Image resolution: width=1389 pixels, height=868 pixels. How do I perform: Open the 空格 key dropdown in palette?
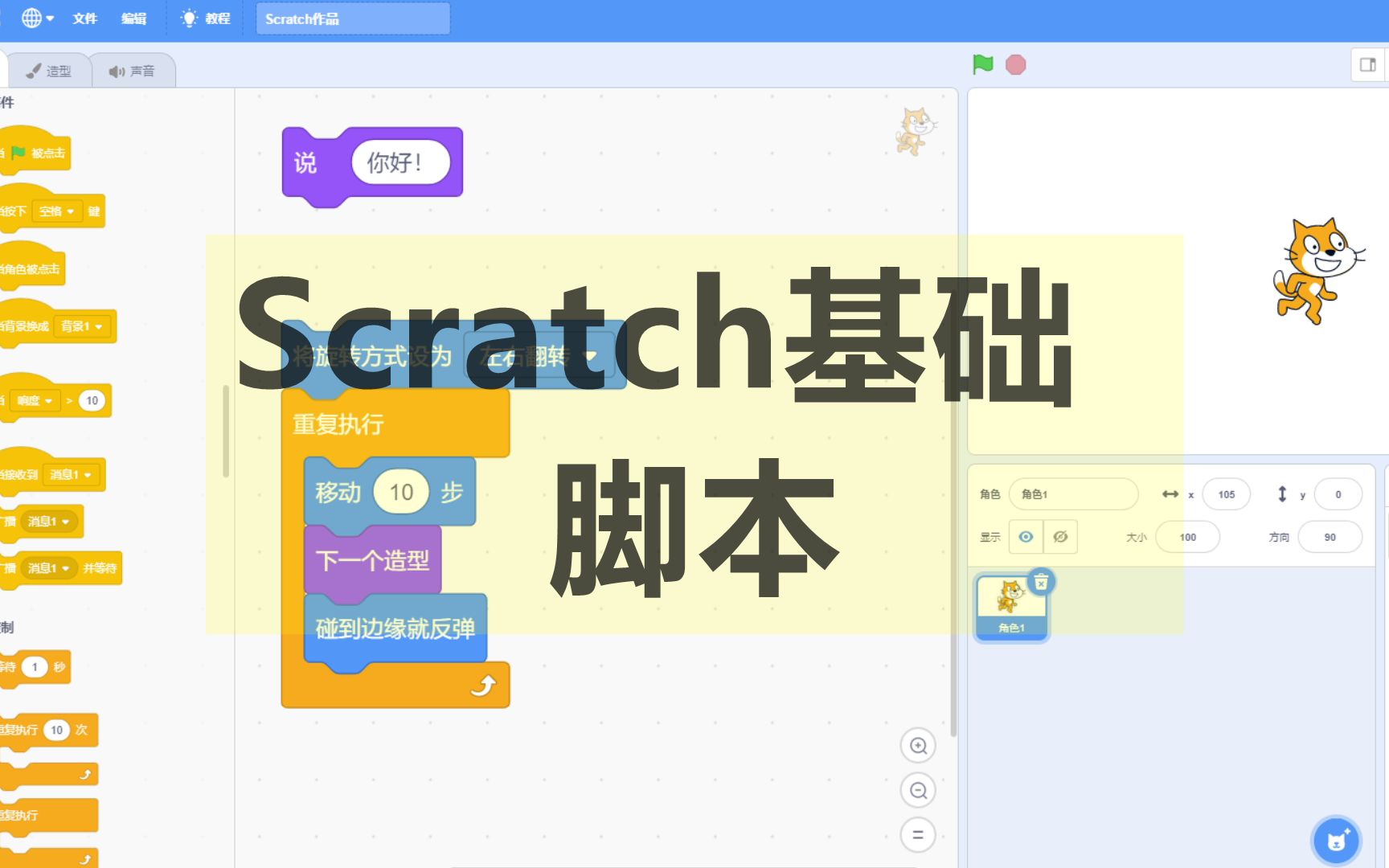pos(57,211)
